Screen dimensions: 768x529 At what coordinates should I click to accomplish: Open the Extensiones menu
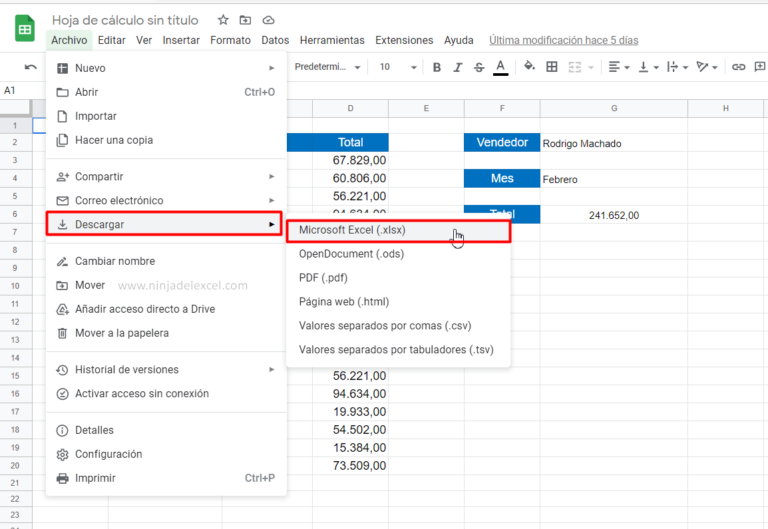[x=404, y=40]
